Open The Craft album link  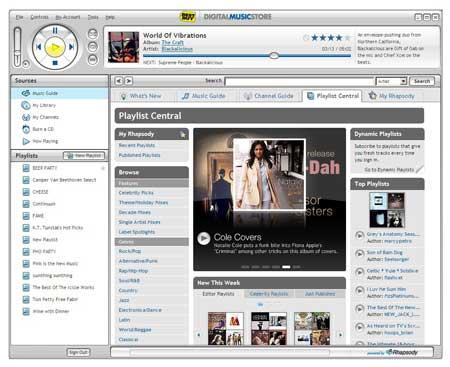172,42
